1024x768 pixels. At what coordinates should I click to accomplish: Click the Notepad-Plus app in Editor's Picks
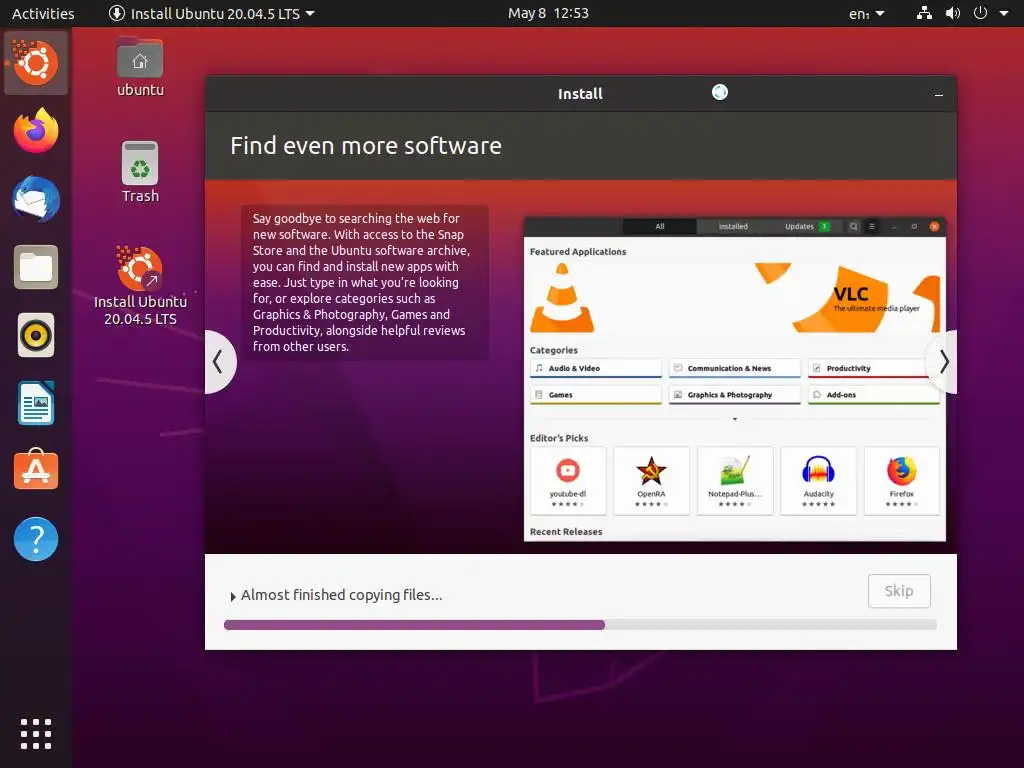735,481
